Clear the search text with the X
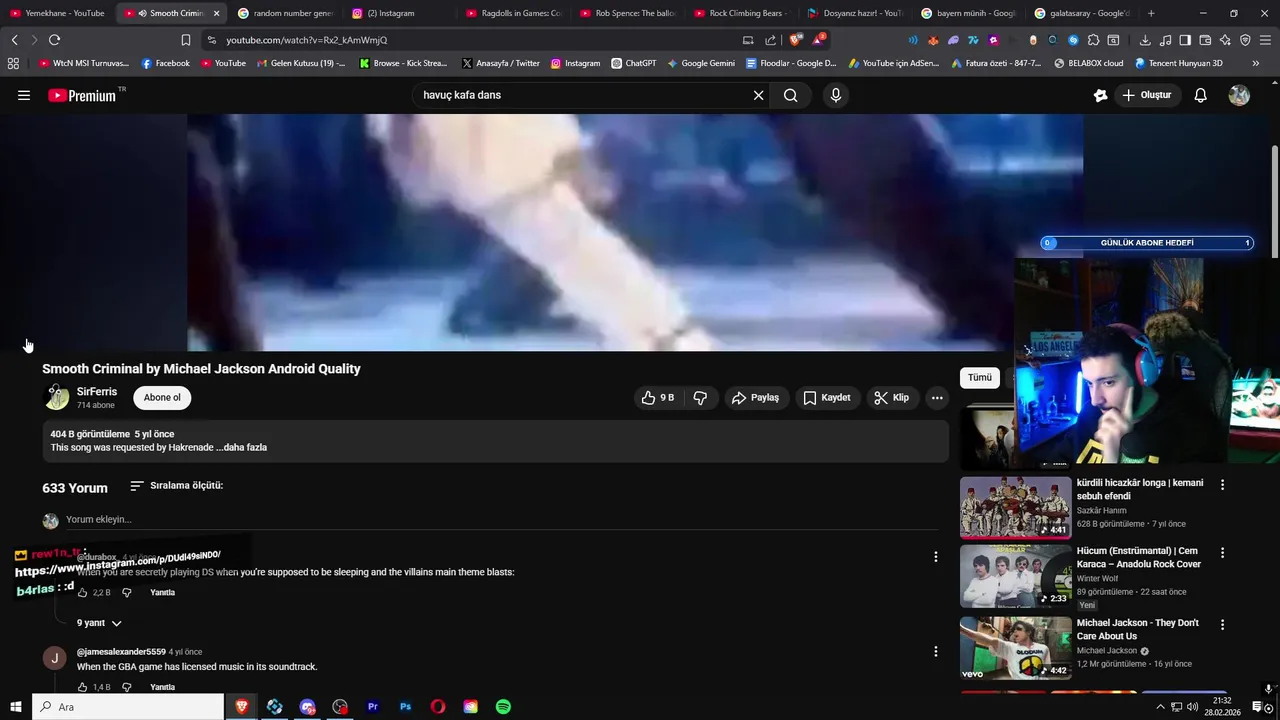The width and height of the screenshot is (1280, 720). coord(758,95)
